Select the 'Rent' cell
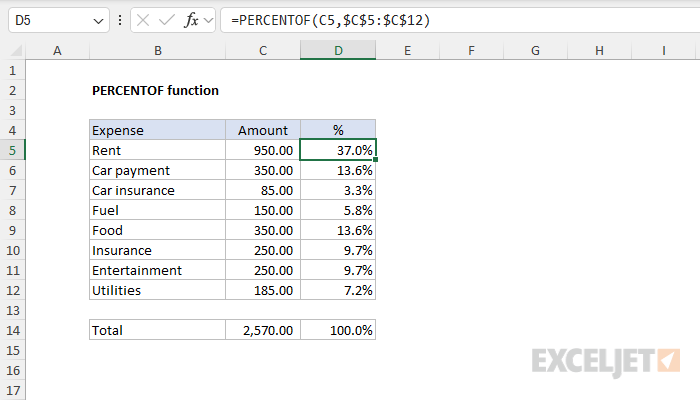 click(158, 150)
